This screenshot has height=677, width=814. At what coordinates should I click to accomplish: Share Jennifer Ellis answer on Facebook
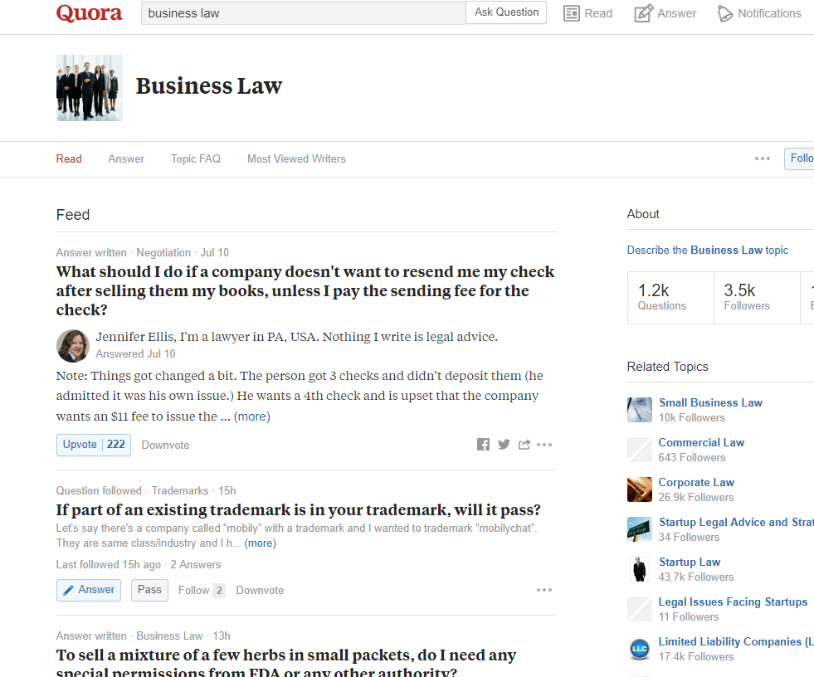click(483, 444)
